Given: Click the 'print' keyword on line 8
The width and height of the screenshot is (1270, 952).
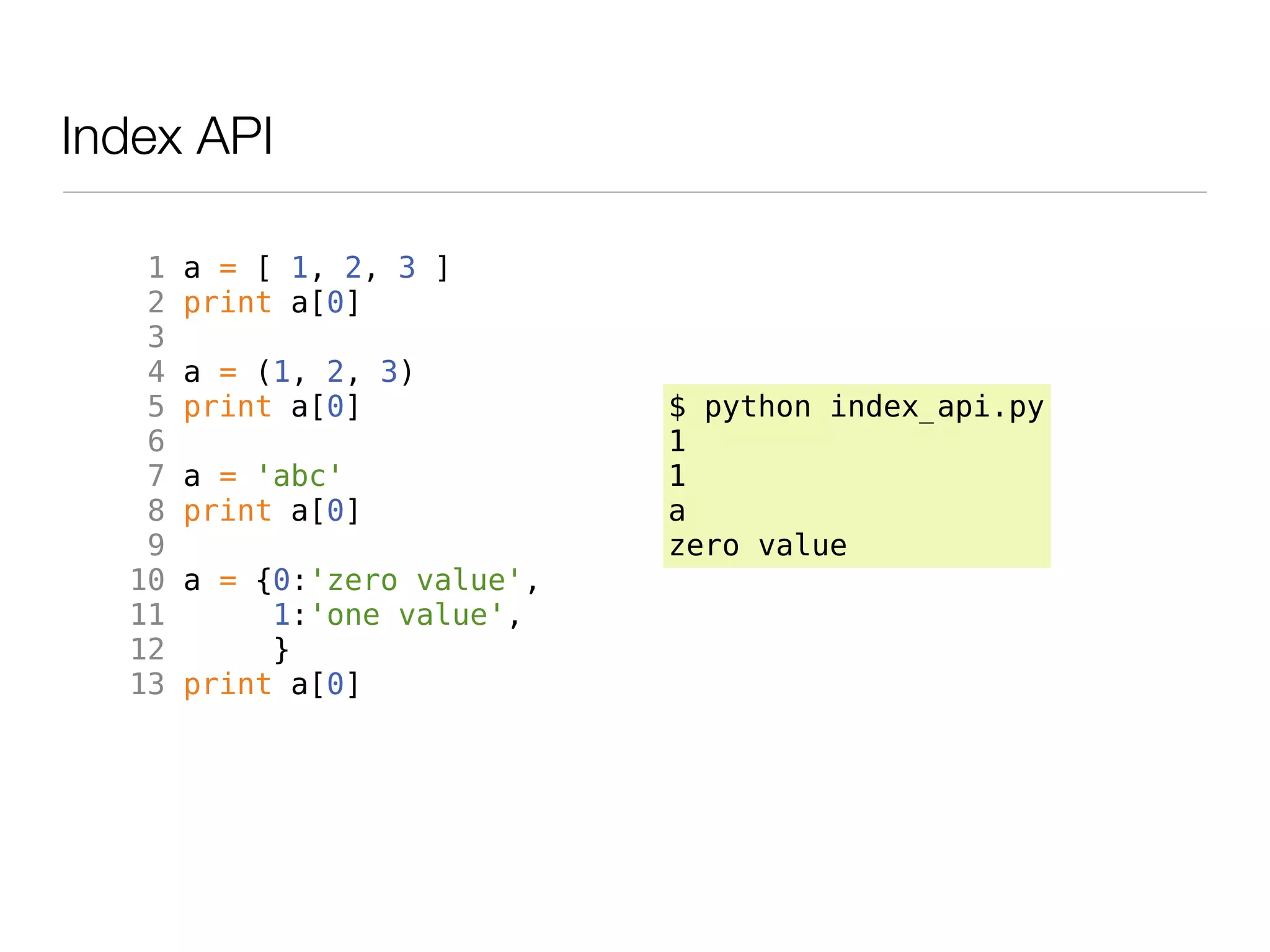Looking at the screenshot, I should click(x=228, y=511).
